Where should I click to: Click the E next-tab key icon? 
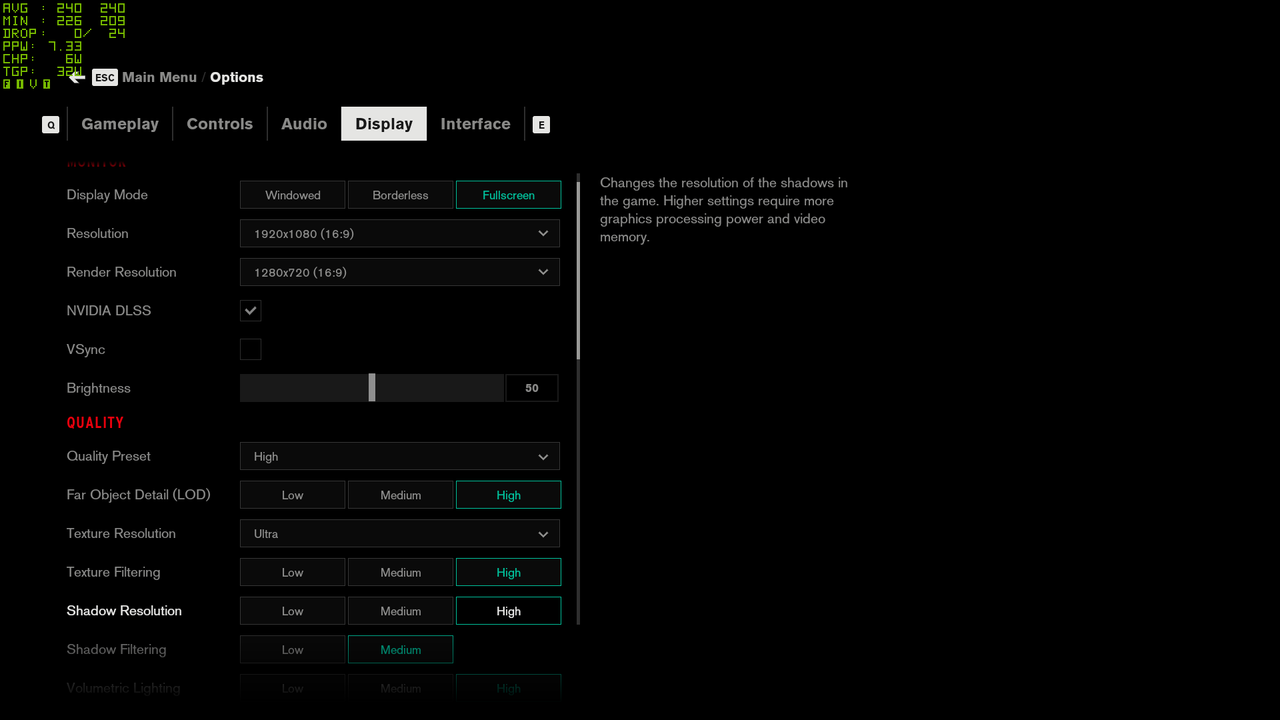pyautogui.click(x=541, y=125)
